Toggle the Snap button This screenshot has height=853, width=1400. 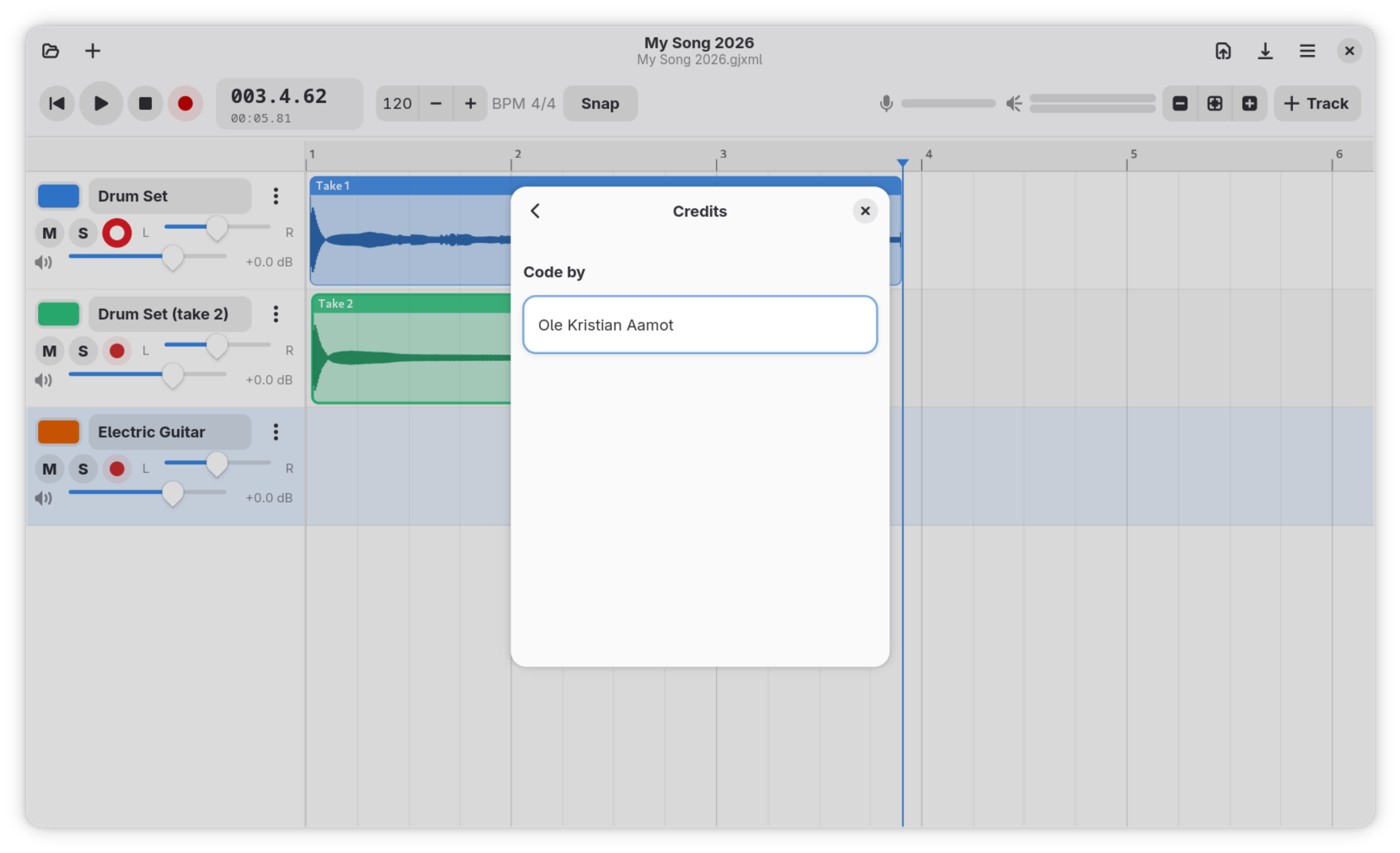[x=600, y=103]
